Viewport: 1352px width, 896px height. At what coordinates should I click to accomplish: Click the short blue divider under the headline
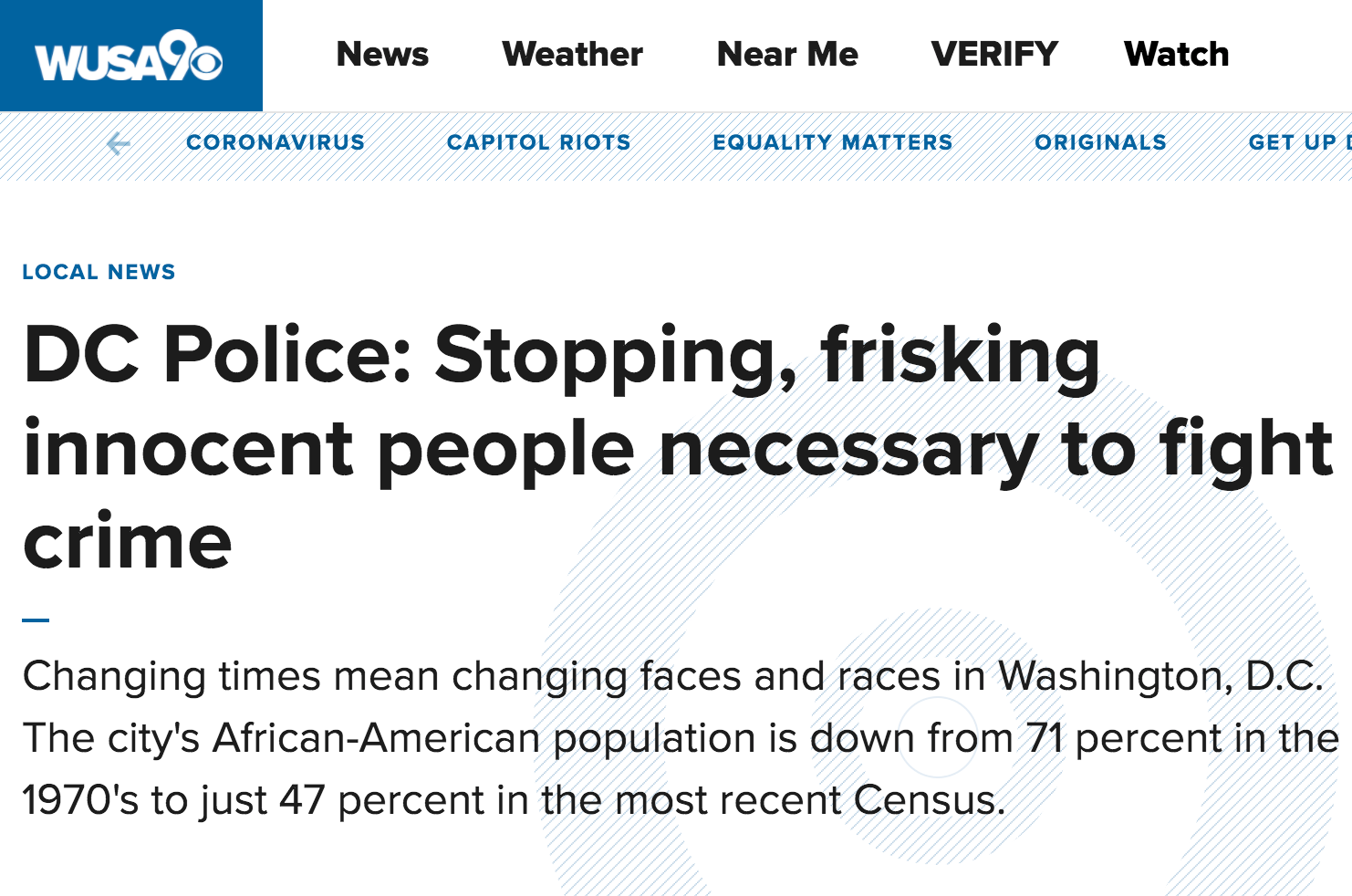tap(36, 620)
